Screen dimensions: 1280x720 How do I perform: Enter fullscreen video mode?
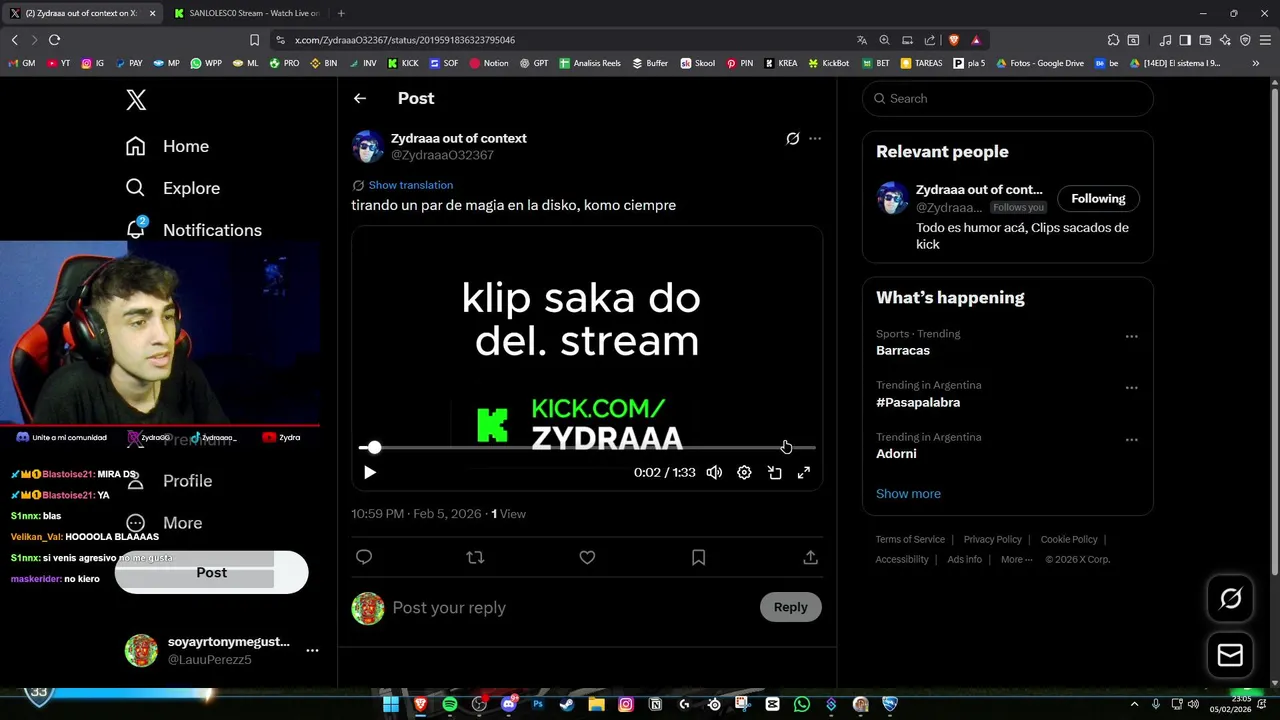coord(804,473)
